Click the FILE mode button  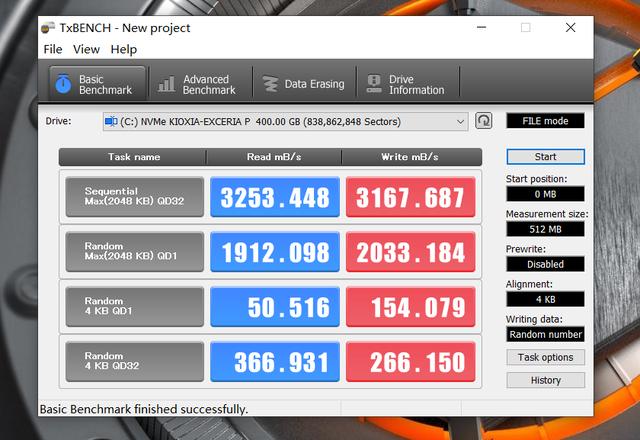pyautogui.click(x=545, y=121)
